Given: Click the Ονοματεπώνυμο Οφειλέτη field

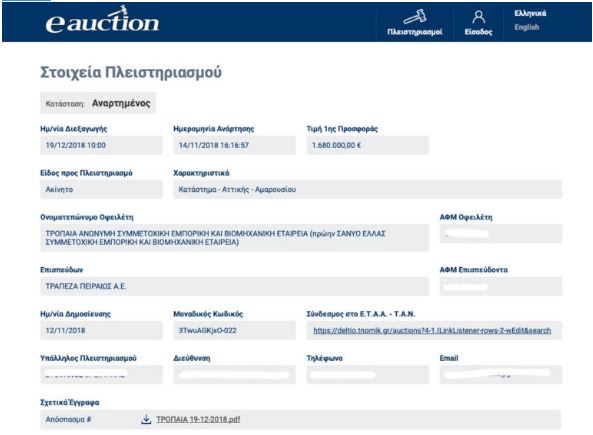Looking at the screenshot, I should 234,238.
